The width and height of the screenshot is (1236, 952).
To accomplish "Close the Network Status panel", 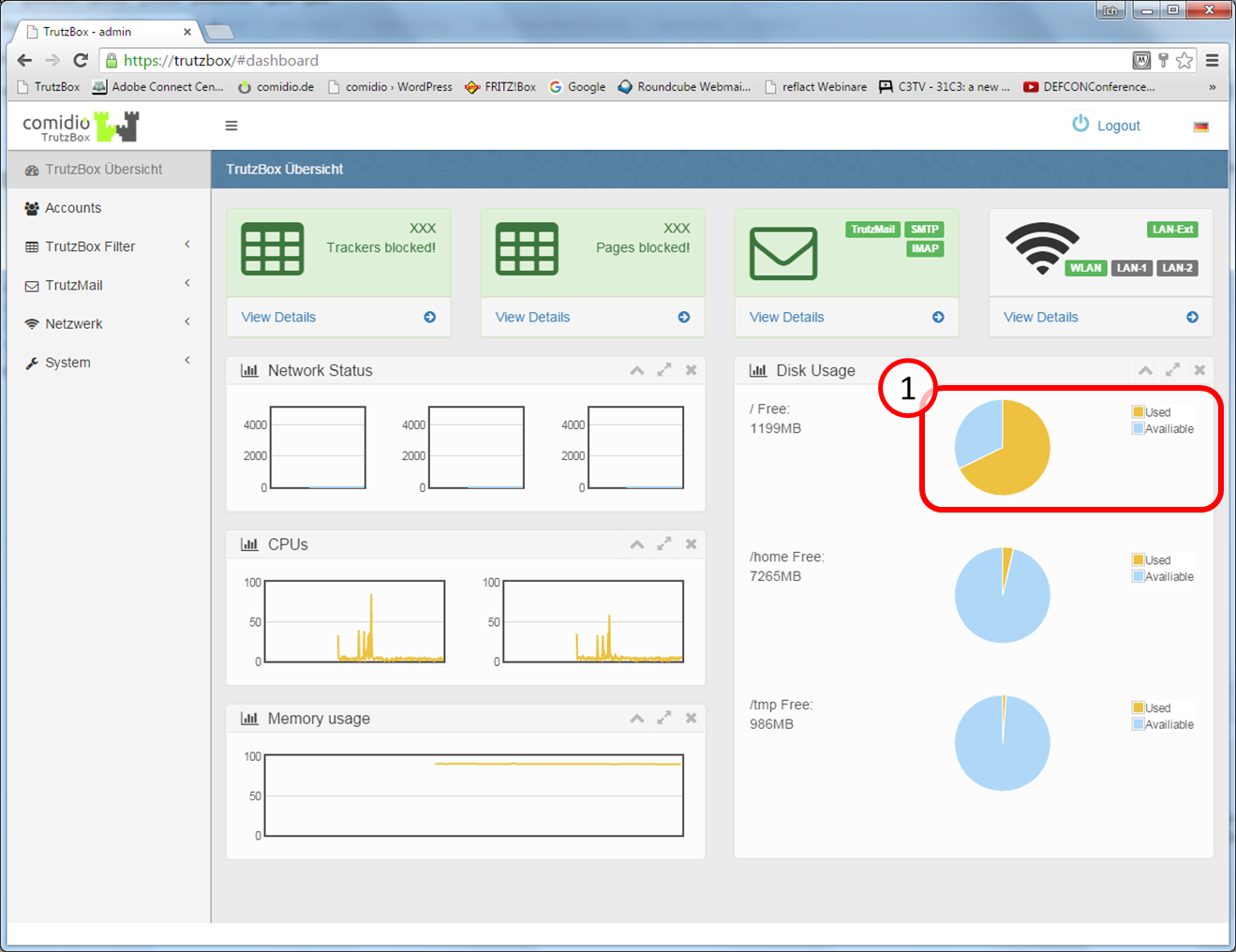I will pyautogui.click(x=691, y=370).
